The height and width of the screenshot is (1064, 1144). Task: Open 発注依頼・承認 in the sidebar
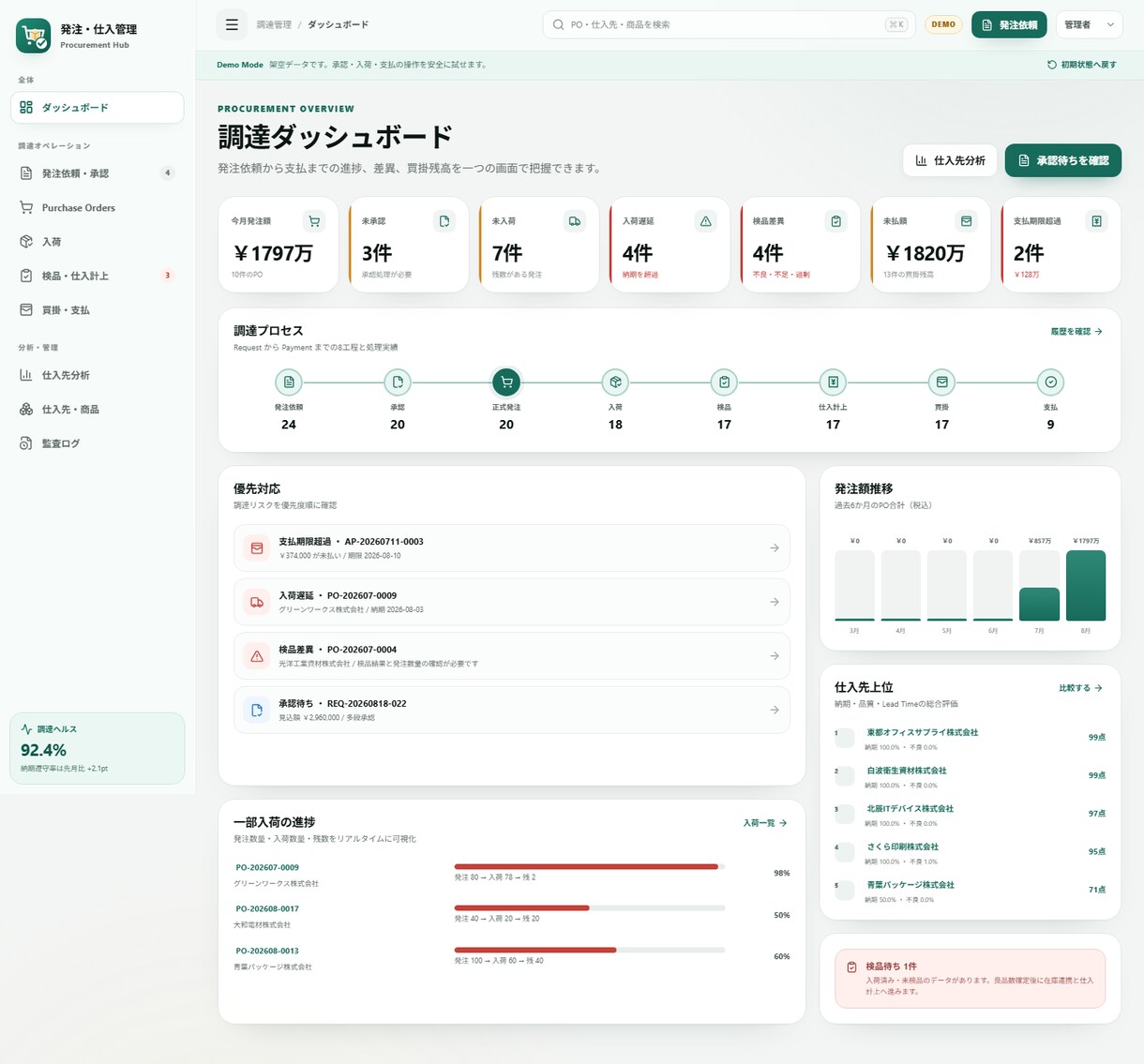pyautogui.click(x=98, y=173)
